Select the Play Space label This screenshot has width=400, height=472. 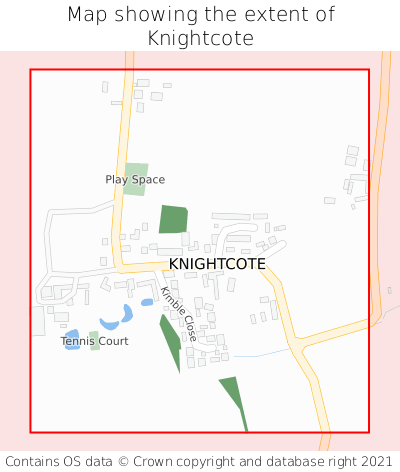coord(135,180)
